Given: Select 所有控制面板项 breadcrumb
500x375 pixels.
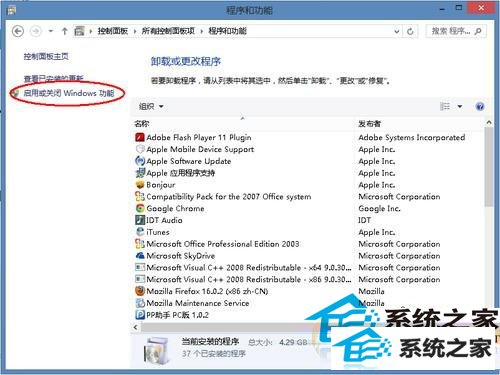Looking at the screenshot, I should 168,31.
